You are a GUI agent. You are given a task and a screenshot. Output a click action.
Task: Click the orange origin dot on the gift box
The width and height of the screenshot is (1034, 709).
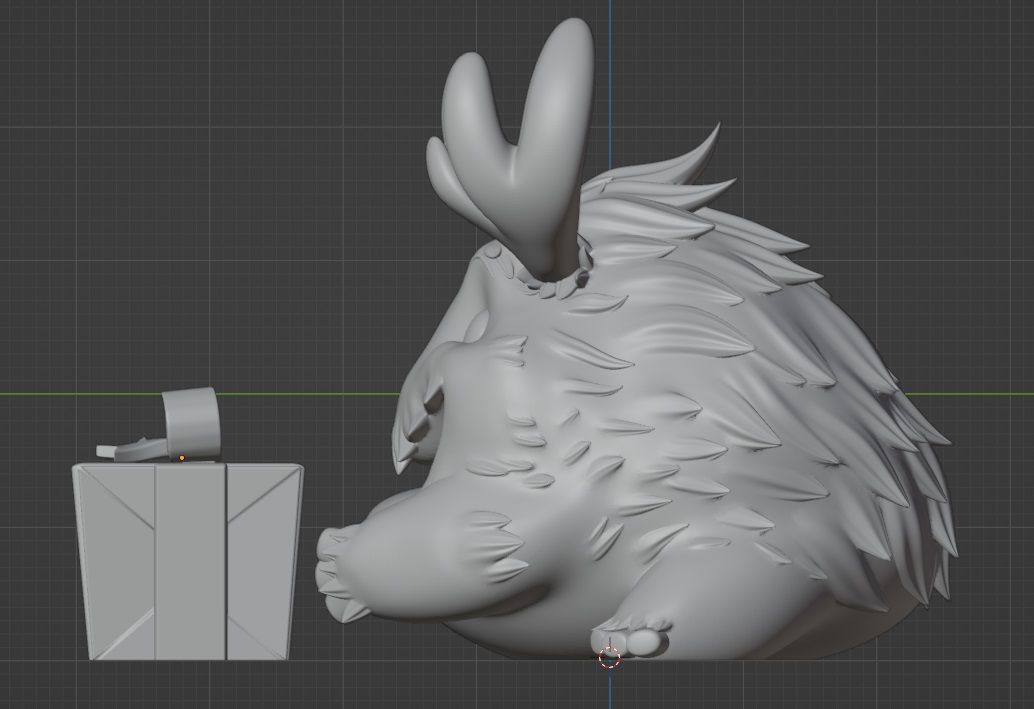[182, 457]
